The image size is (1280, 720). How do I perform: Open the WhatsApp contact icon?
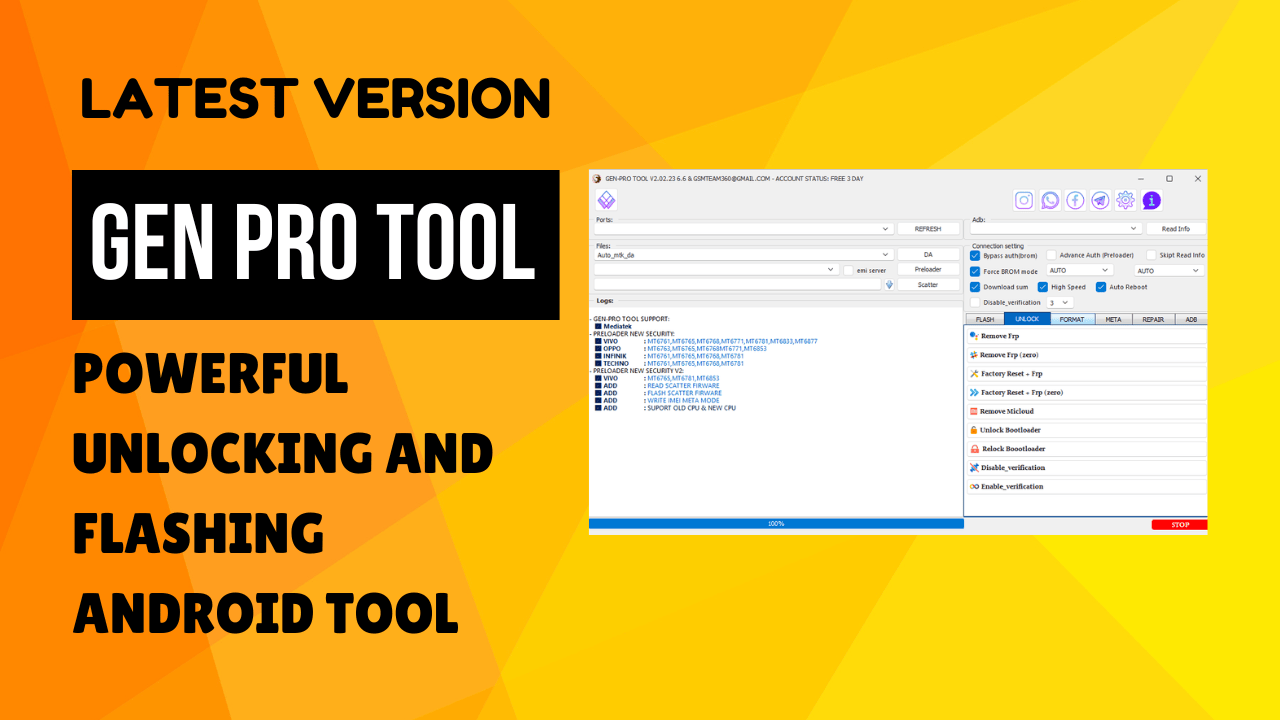[1049, 200]
